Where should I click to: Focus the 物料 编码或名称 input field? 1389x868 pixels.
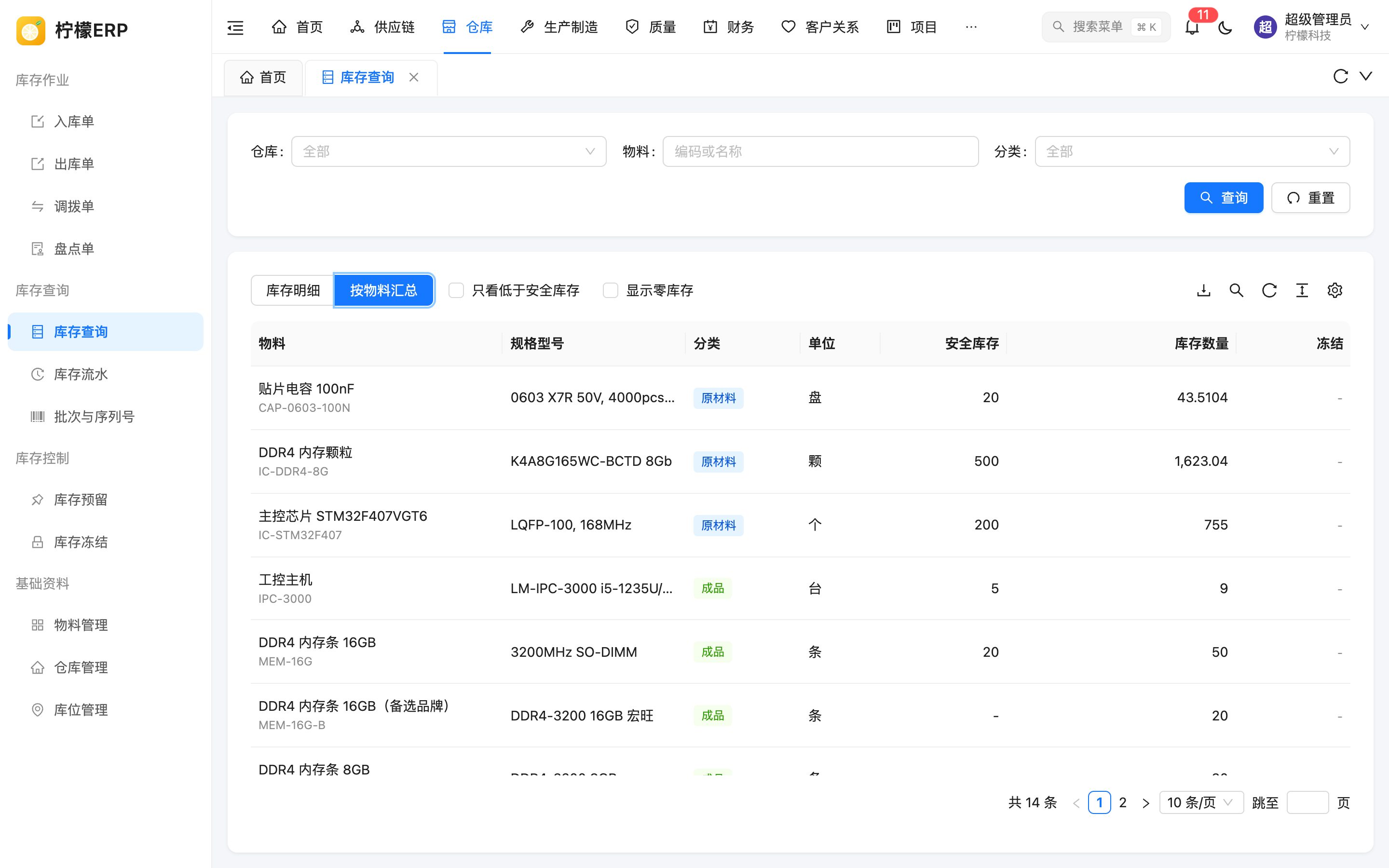(820, 151)
